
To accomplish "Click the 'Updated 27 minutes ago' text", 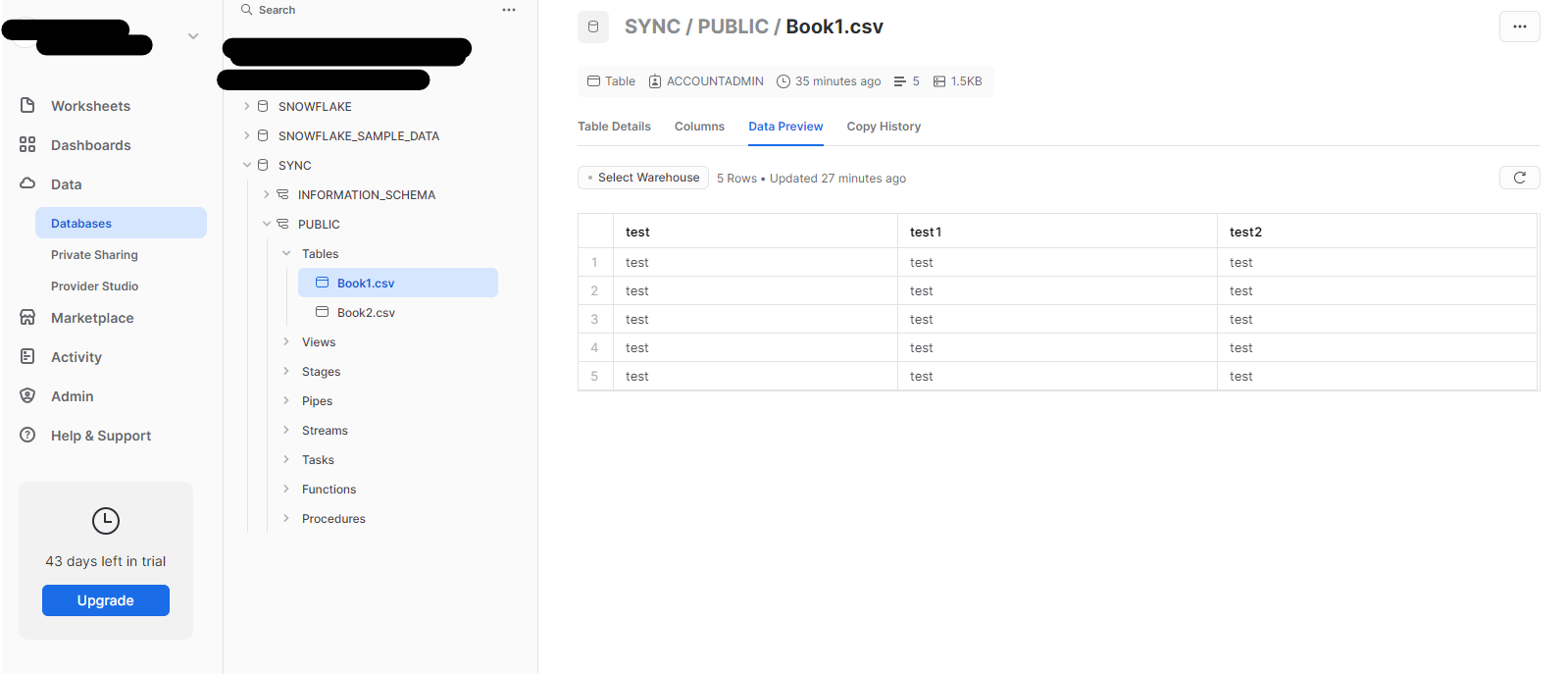I will (x=837, y=179).
